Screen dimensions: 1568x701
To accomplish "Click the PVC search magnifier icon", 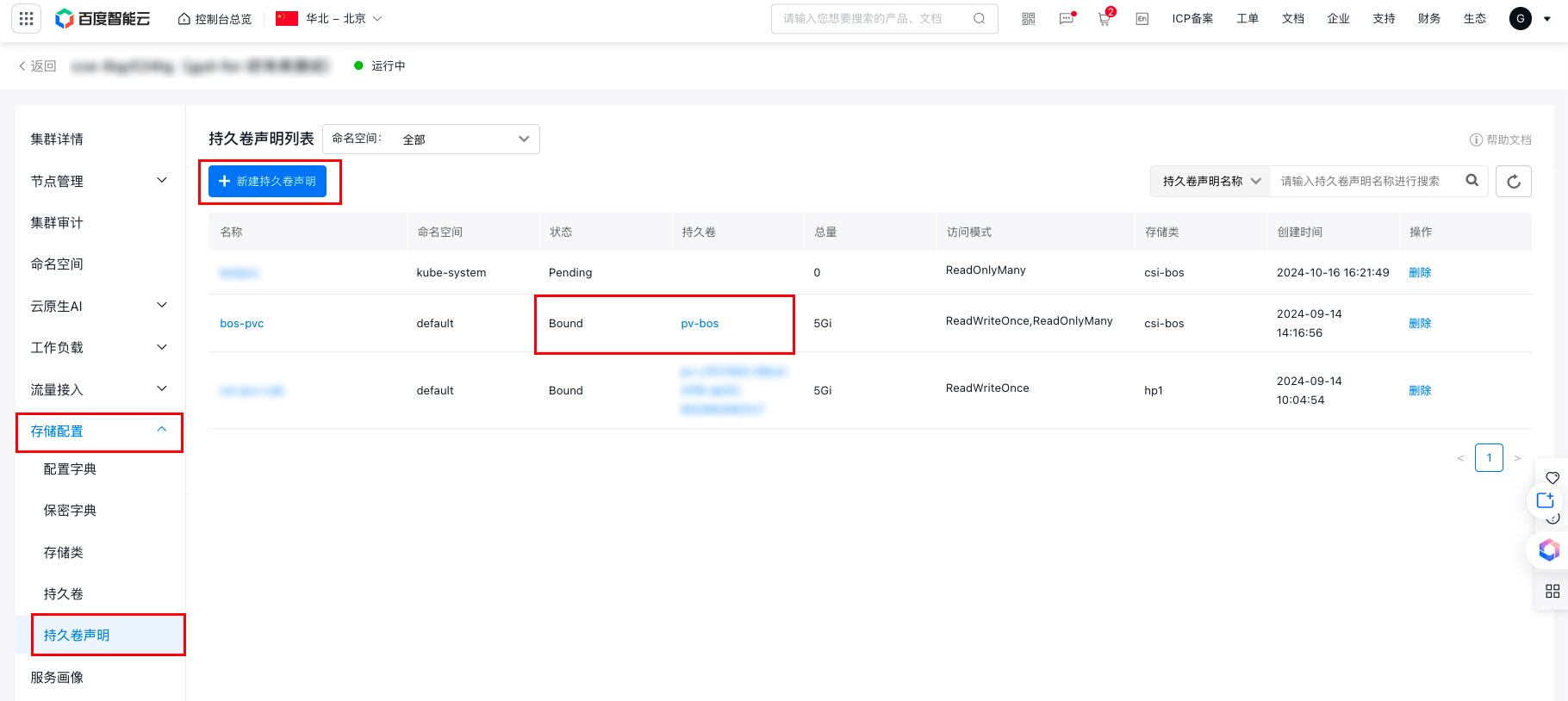I will [x=1472, y=180].
